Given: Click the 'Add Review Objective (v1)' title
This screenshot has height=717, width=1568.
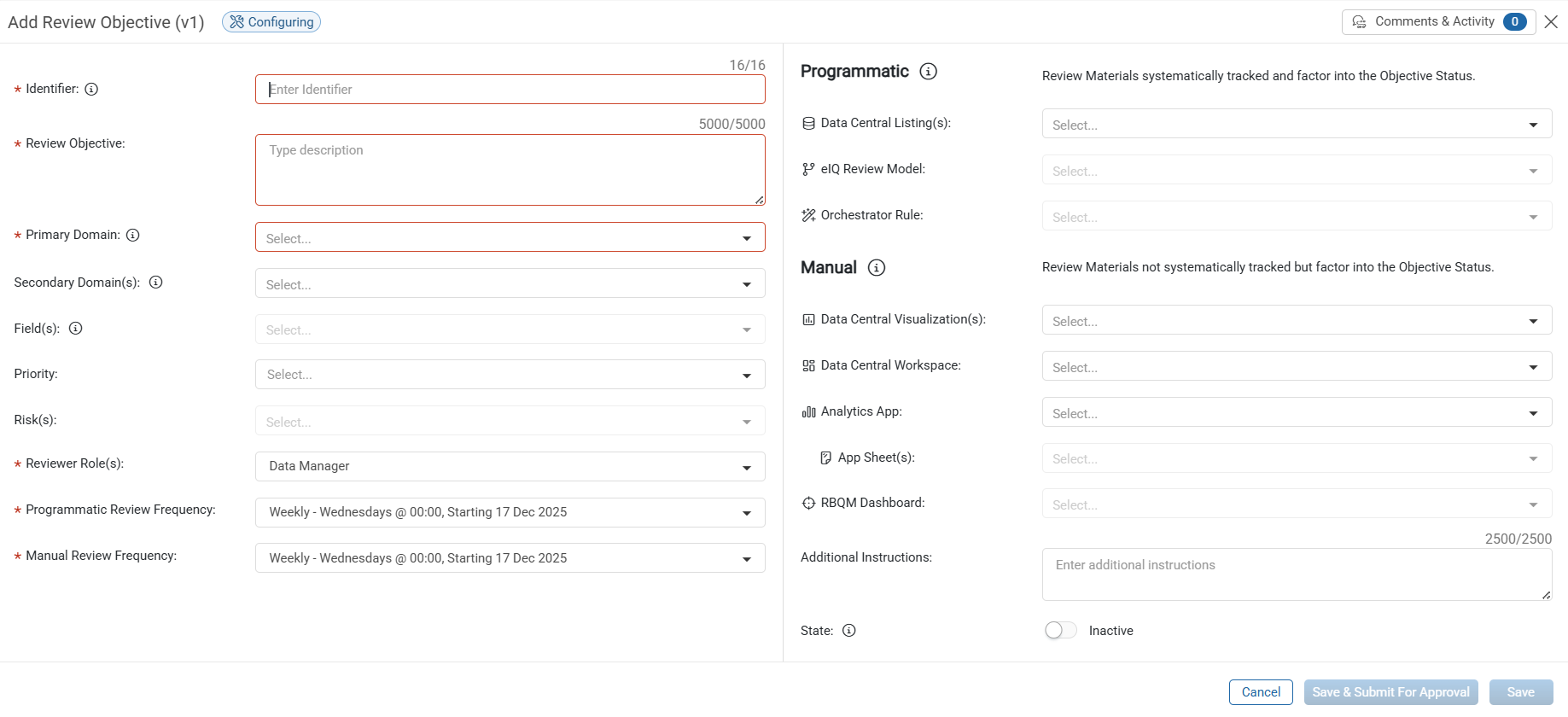Looking at the screenshot, I should [x=106, y=22].
